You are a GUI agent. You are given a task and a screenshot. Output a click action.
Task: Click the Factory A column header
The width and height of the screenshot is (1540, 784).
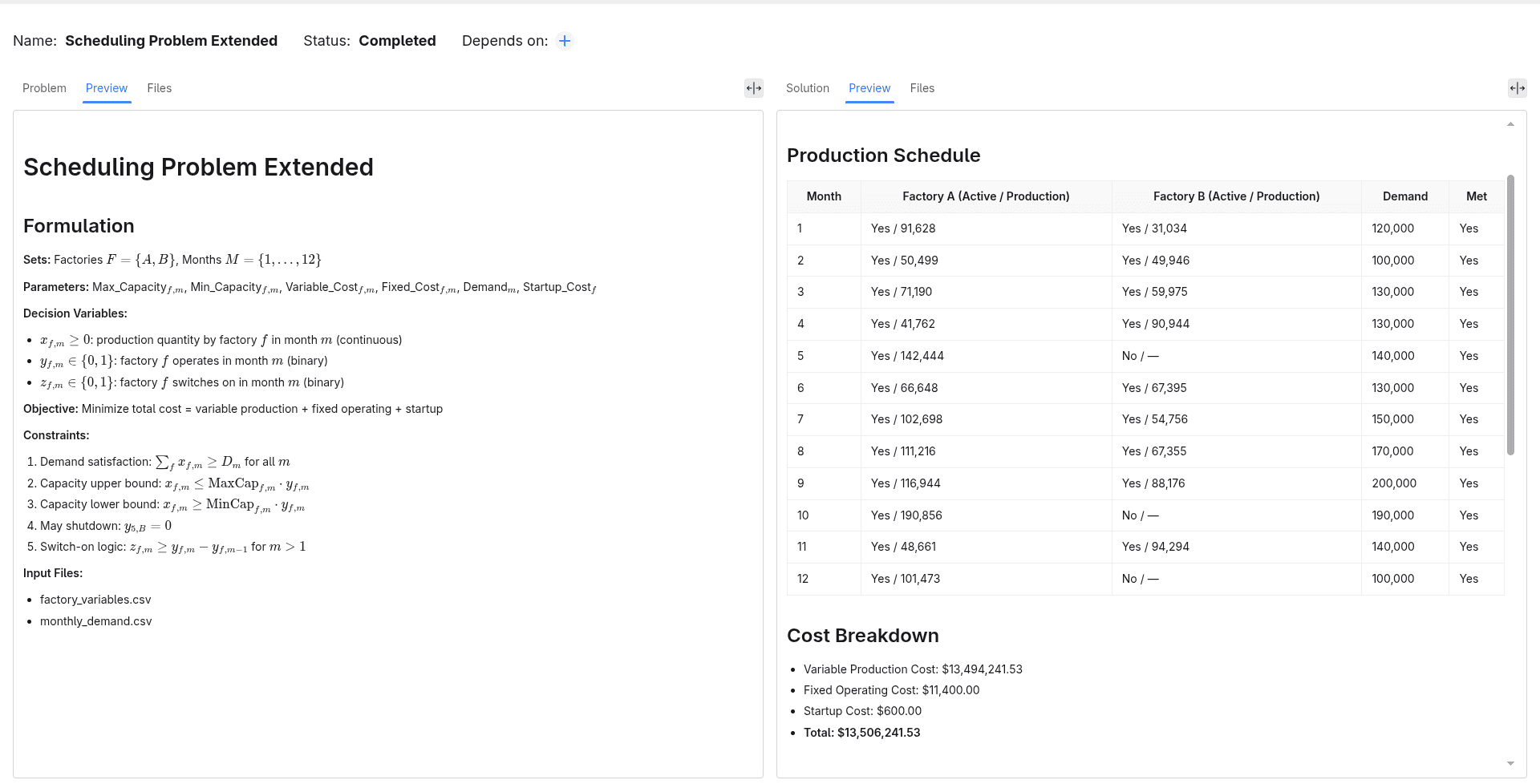click(986, 196)
